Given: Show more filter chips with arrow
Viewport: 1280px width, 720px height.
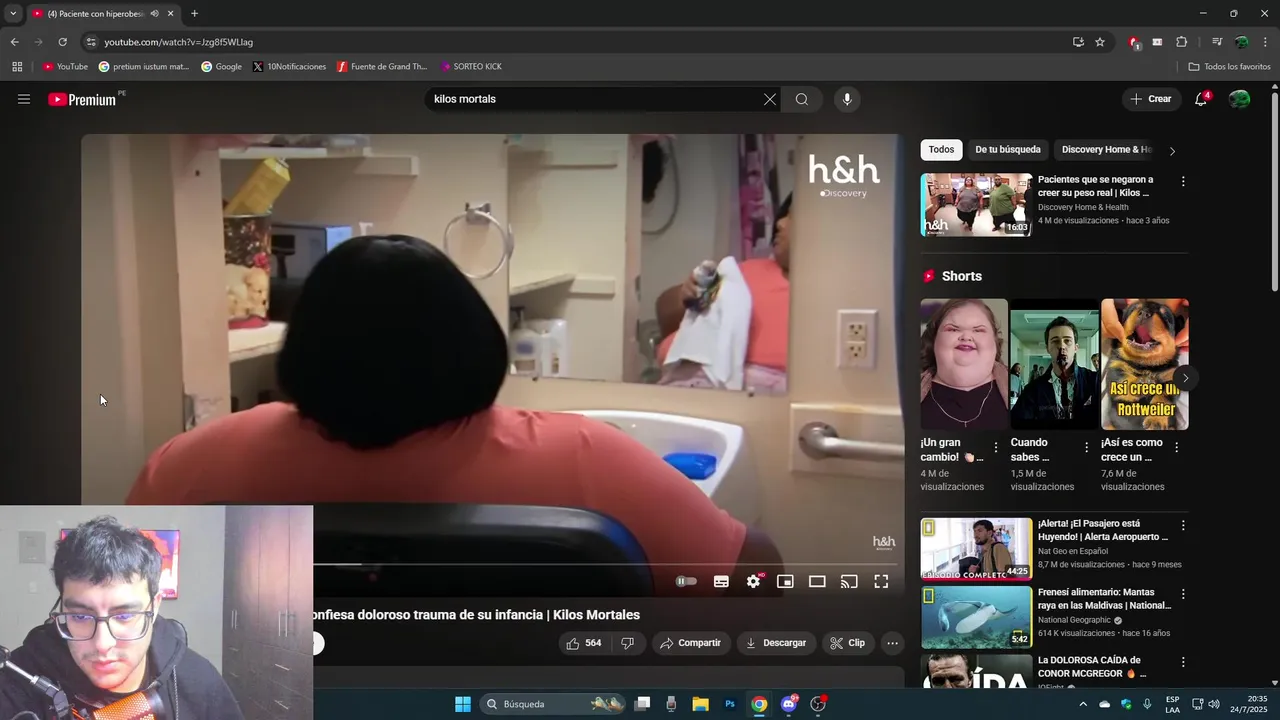Looking at the screenshot, I should click(x=1172, y=151).
